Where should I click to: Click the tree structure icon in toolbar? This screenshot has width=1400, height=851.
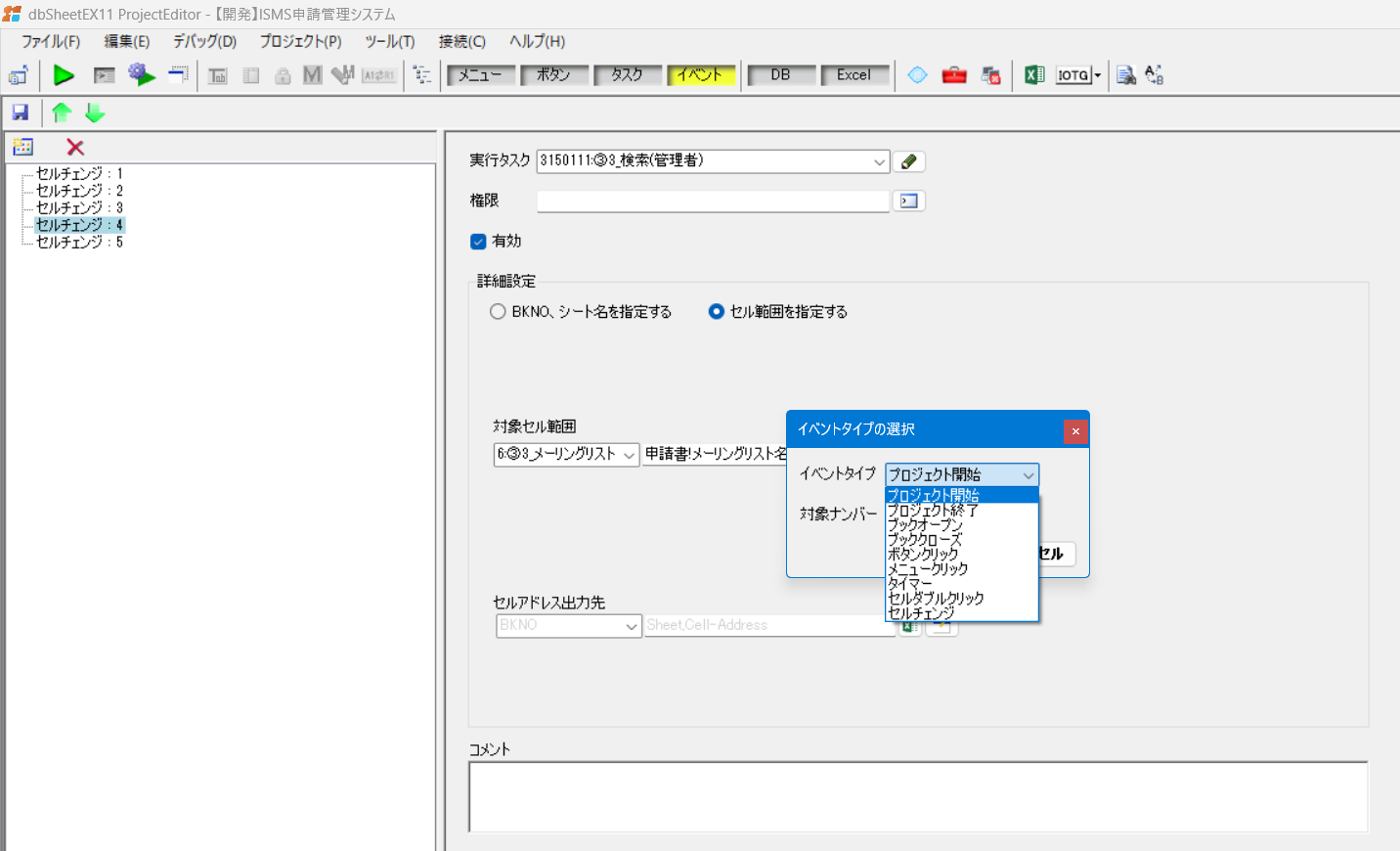[x=421, y=75]
